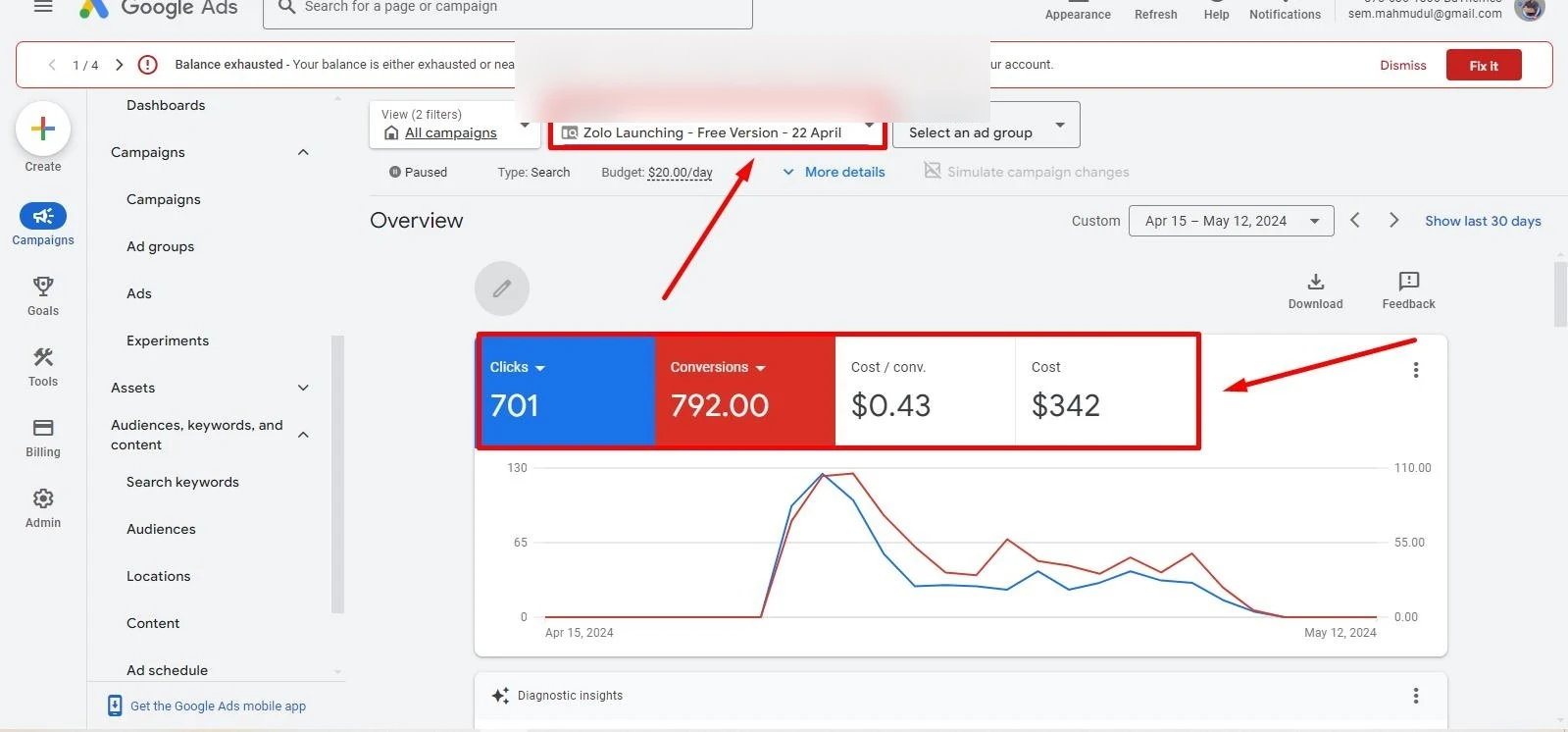Click the Paused campaign status
Screen dimensions: 1568x732
pos(419,172)
